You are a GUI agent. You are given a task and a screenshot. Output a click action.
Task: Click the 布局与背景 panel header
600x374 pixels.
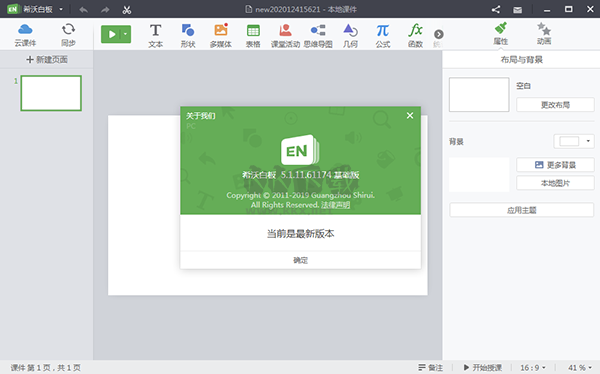click(x=522, y=59)
